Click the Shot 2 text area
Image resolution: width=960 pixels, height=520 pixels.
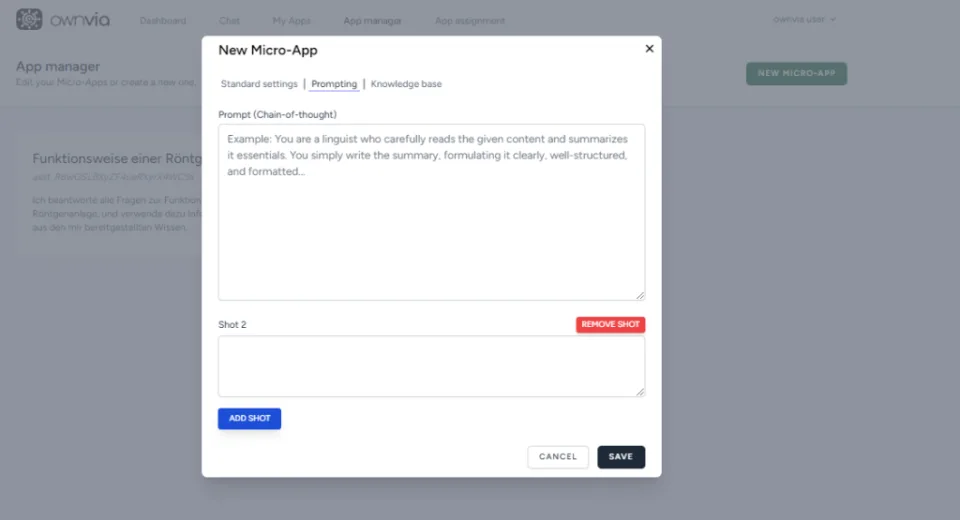(x=432, y=366)
